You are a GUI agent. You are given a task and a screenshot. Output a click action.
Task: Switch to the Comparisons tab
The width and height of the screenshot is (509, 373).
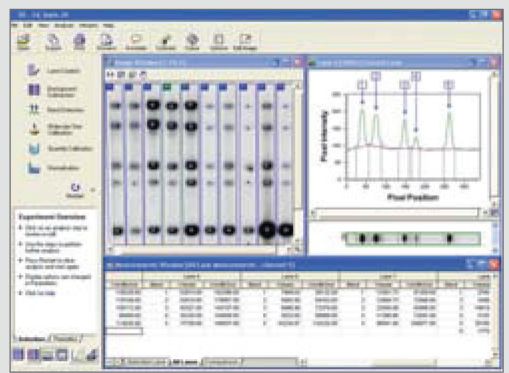[x=222, y=362]
